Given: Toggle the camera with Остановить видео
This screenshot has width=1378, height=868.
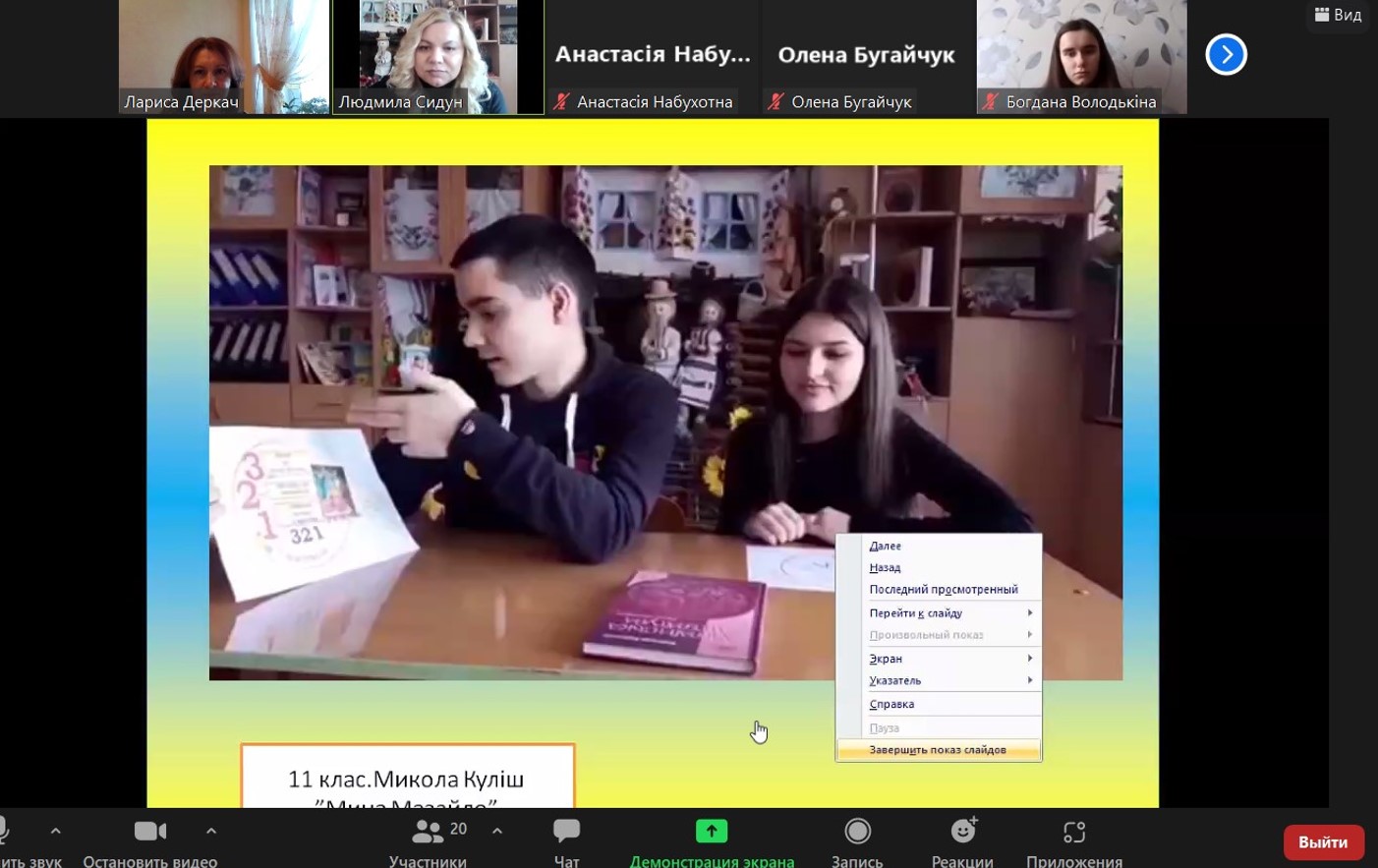Looking at the screenshot, I should 150,832.
